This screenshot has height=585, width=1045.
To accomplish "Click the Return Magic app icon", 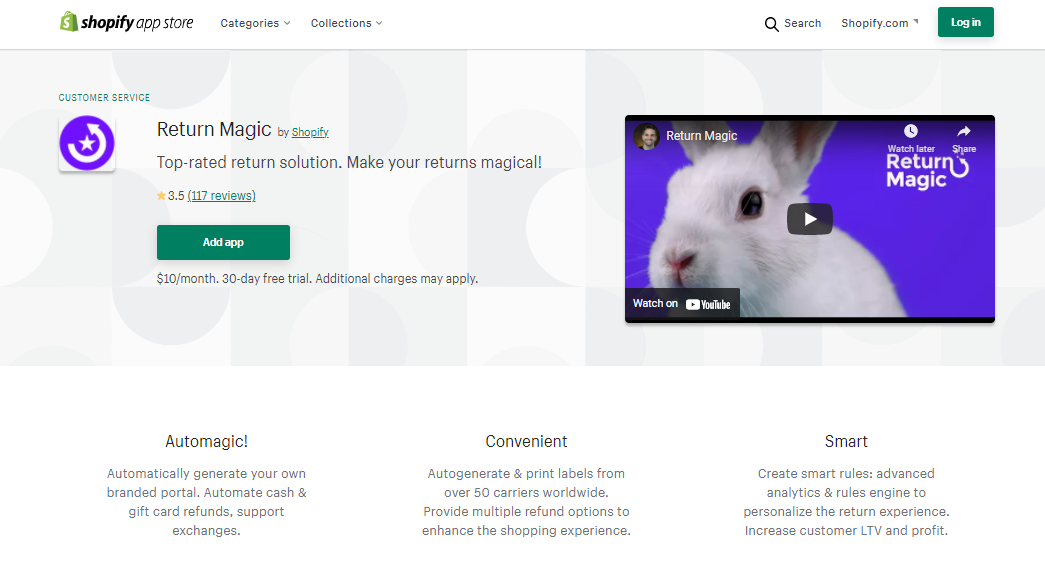I will point(87,143).
